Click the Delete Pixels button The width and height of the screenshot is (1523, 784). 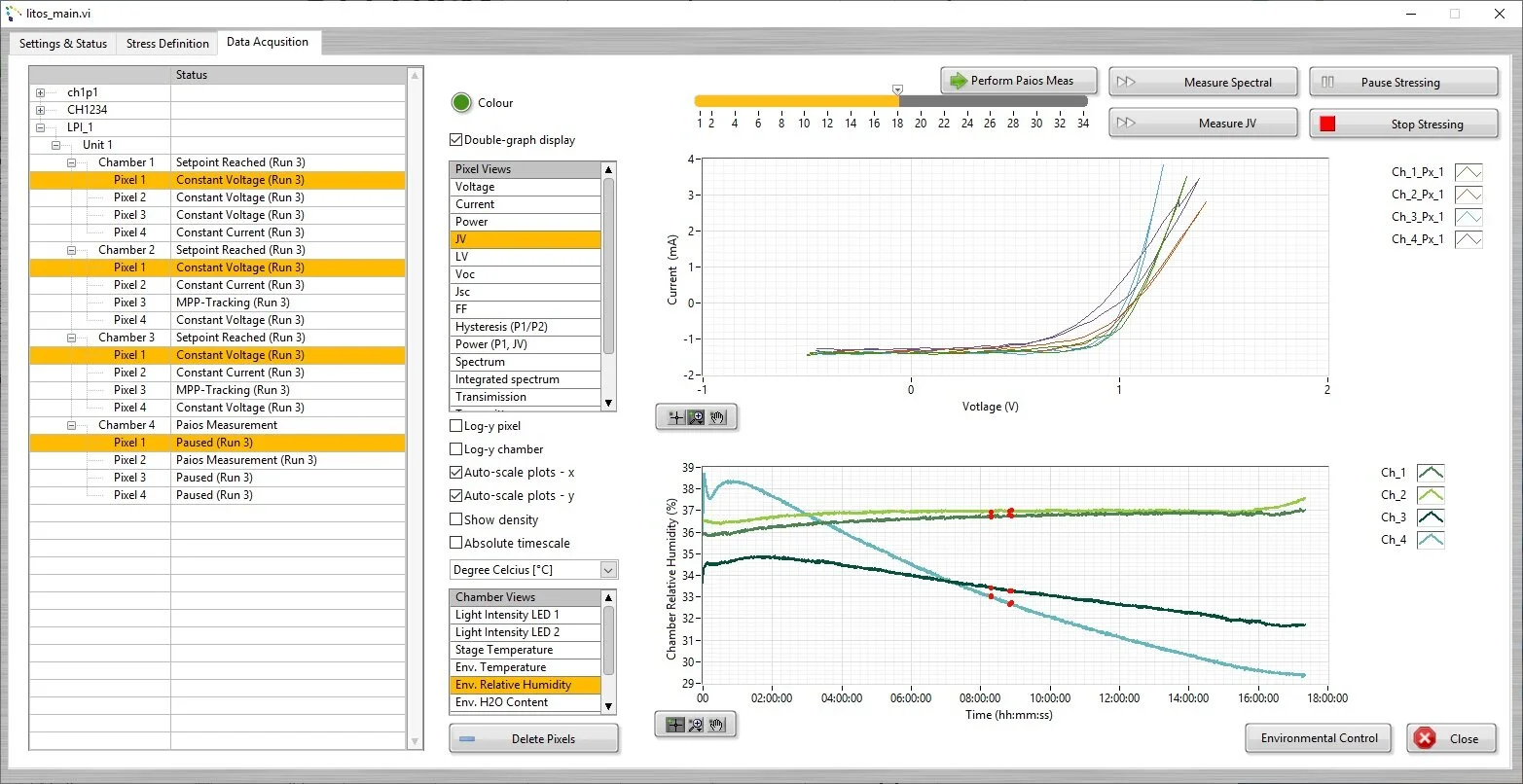533,739
